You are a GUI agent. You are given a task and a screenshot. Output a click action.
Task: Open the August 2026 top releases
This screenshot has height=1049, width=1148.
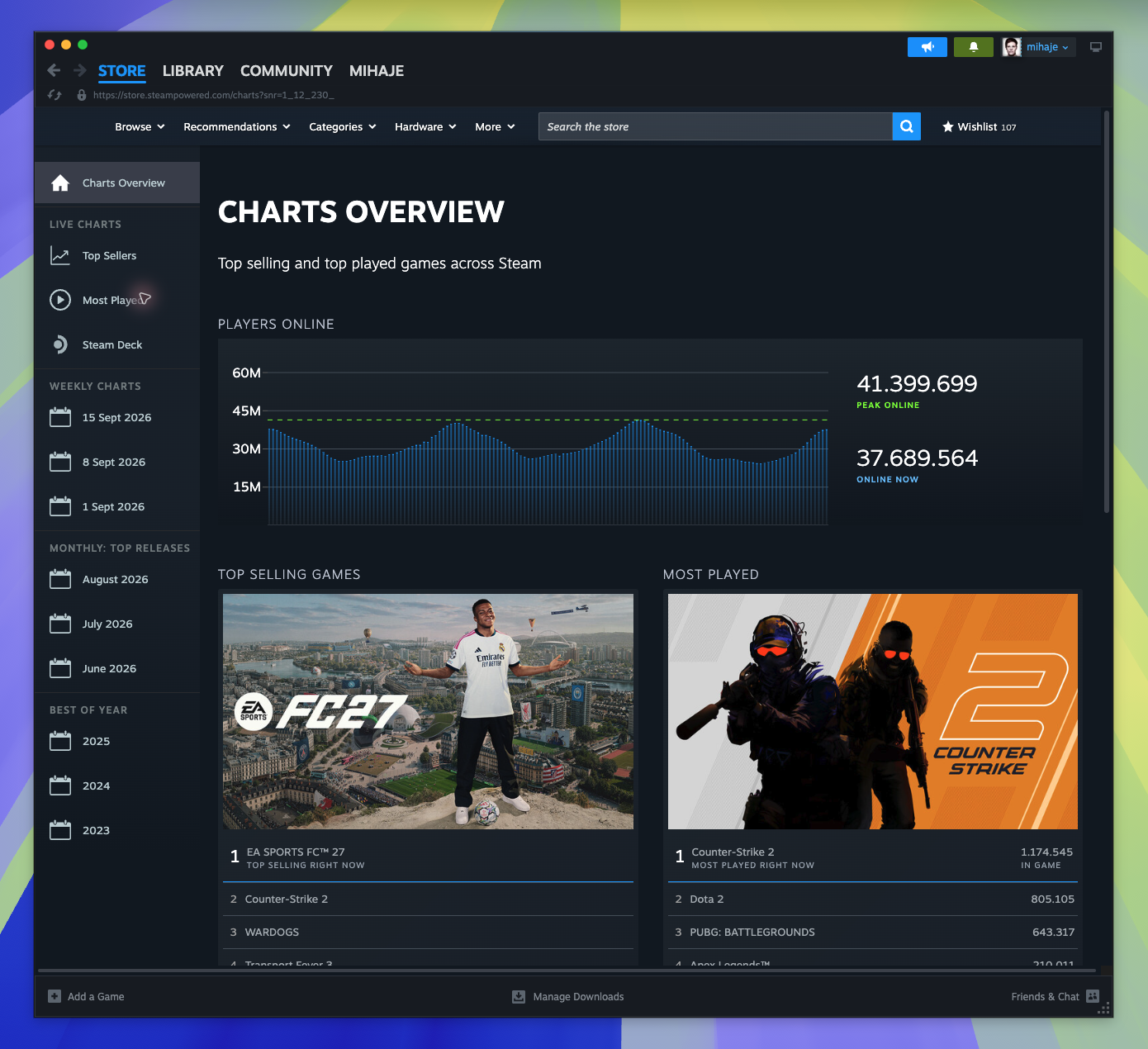(x=117, y=579)
